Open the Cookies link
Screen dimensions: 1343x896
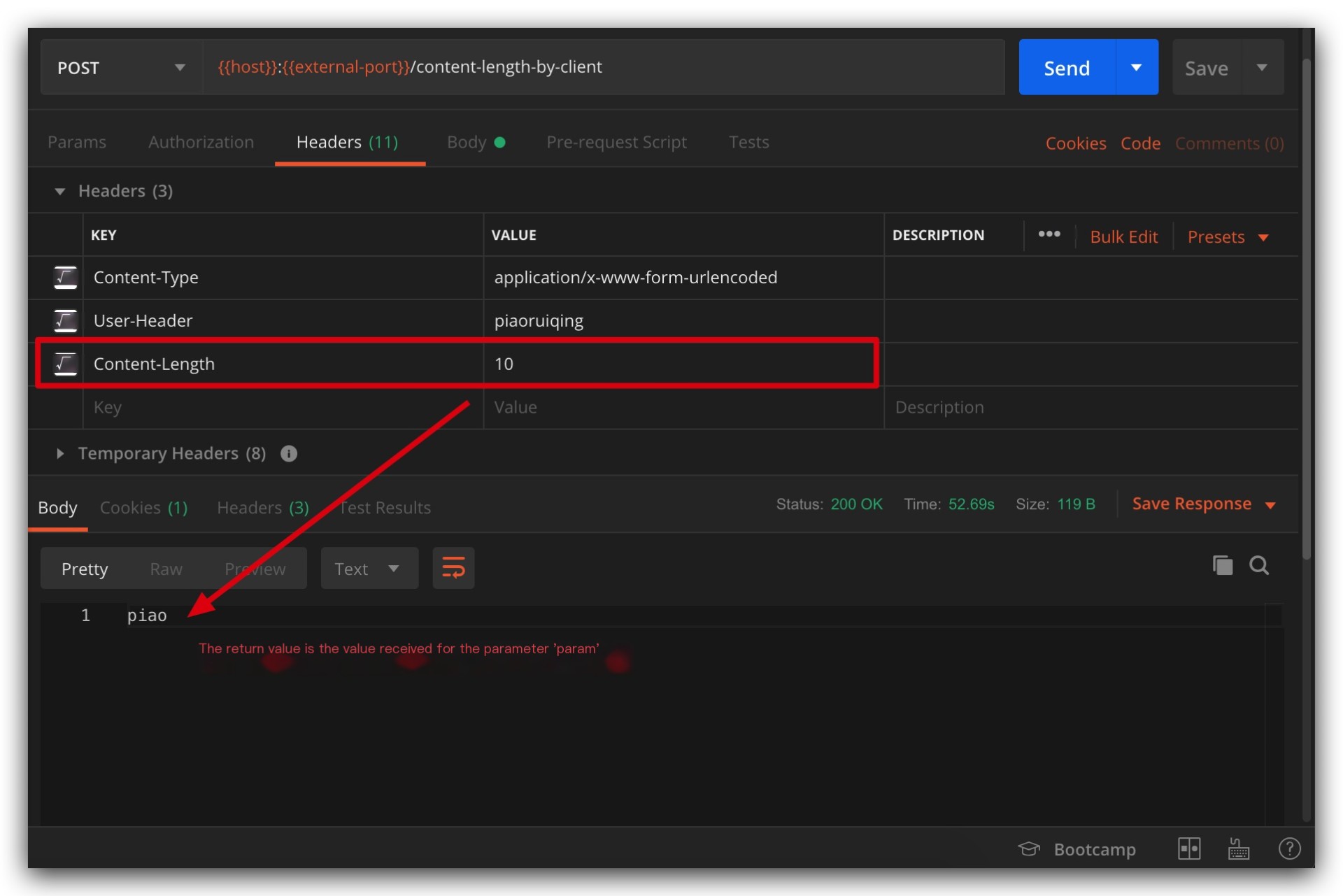pos(1076,143)
